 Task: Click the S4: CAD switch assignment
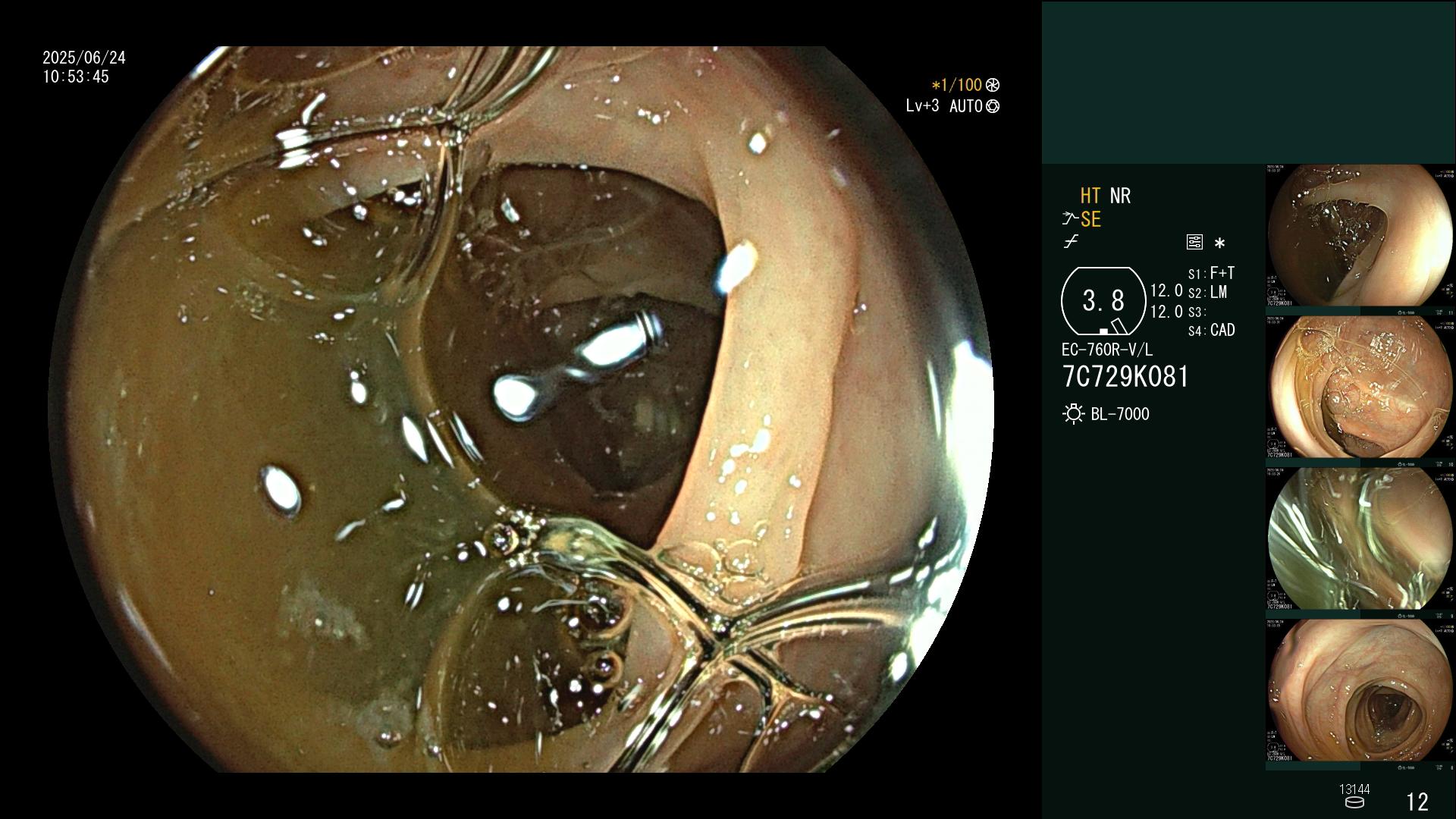1211,330
